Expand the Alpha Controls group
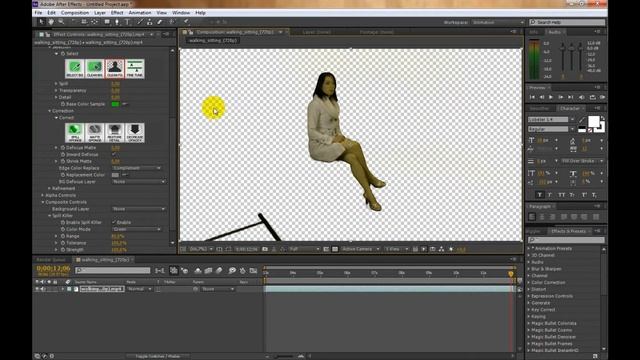This screenshot has height=360, width=640. click(42, 195)
